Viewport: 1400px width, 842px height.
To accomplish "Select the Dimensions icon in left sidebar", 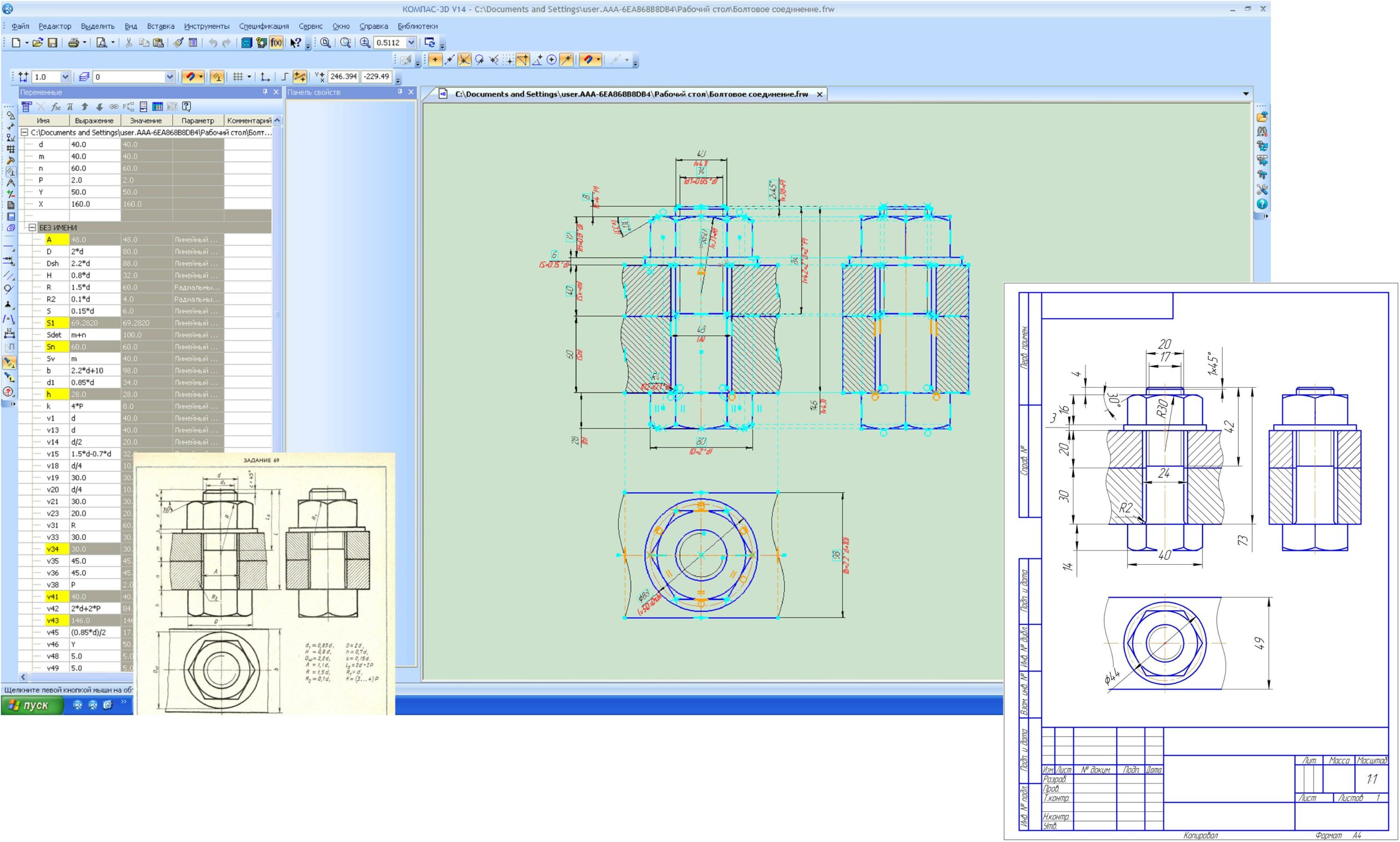I will tap(10, 126).
